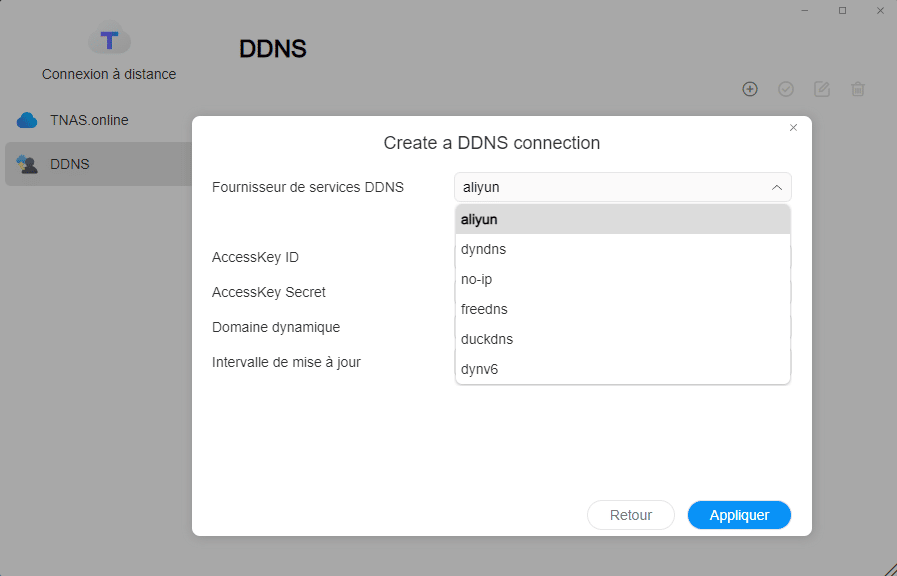
Task: Select dynv6 from the dropdown
Action: 622,369
